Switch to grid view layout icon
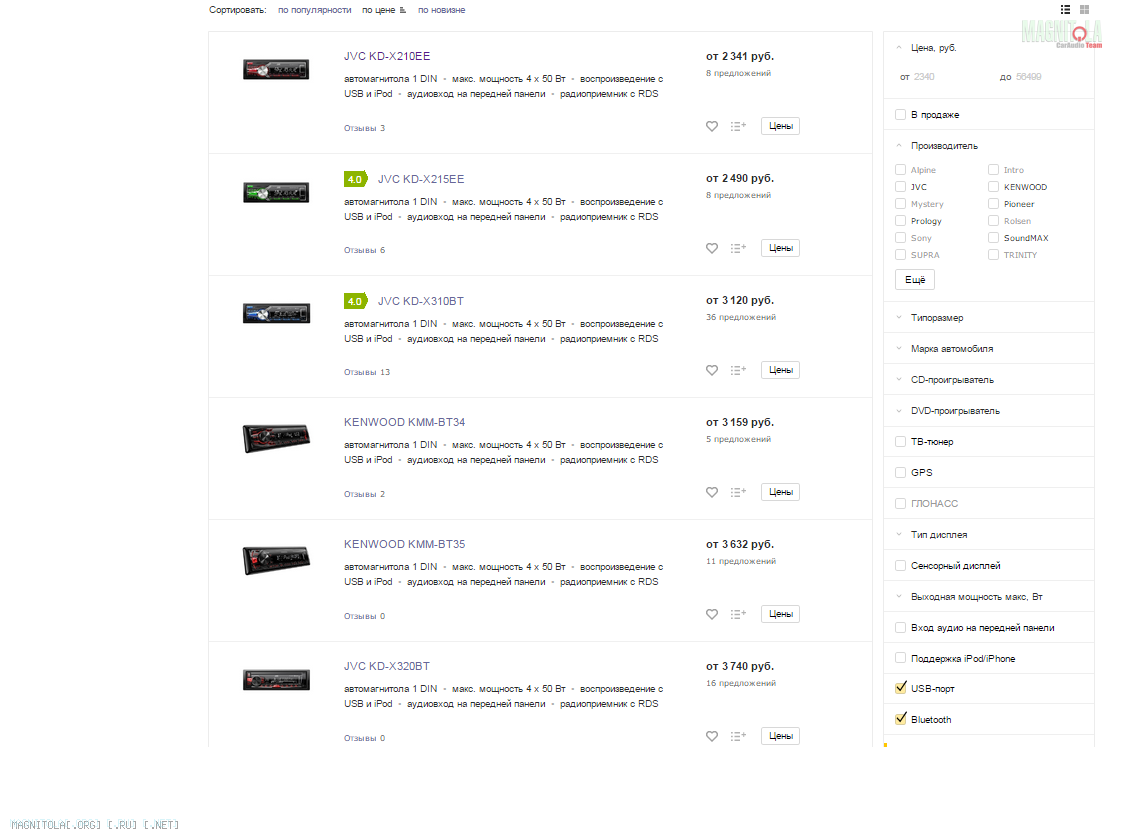 (x=1084, y=9)
